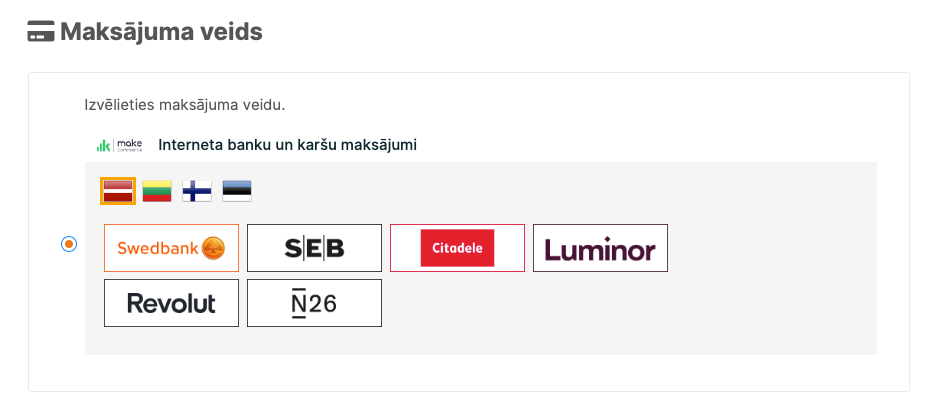Screen dimensions: 929x404
Task: Pay using N26
Action: [314, 303]
